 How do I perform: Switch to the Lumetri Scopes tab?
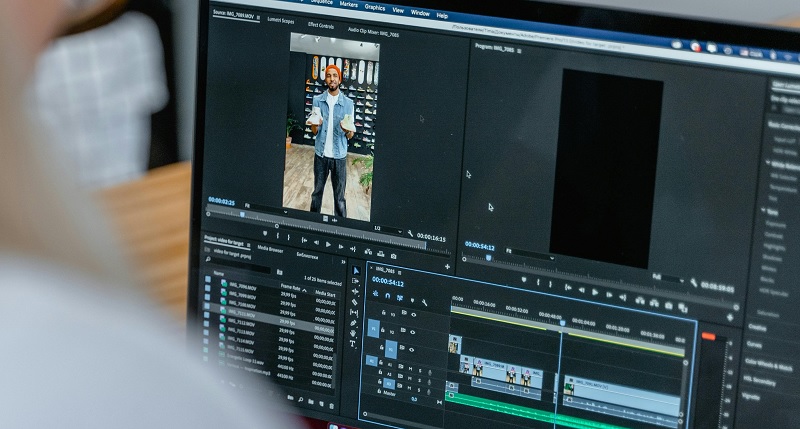point(281,21)
